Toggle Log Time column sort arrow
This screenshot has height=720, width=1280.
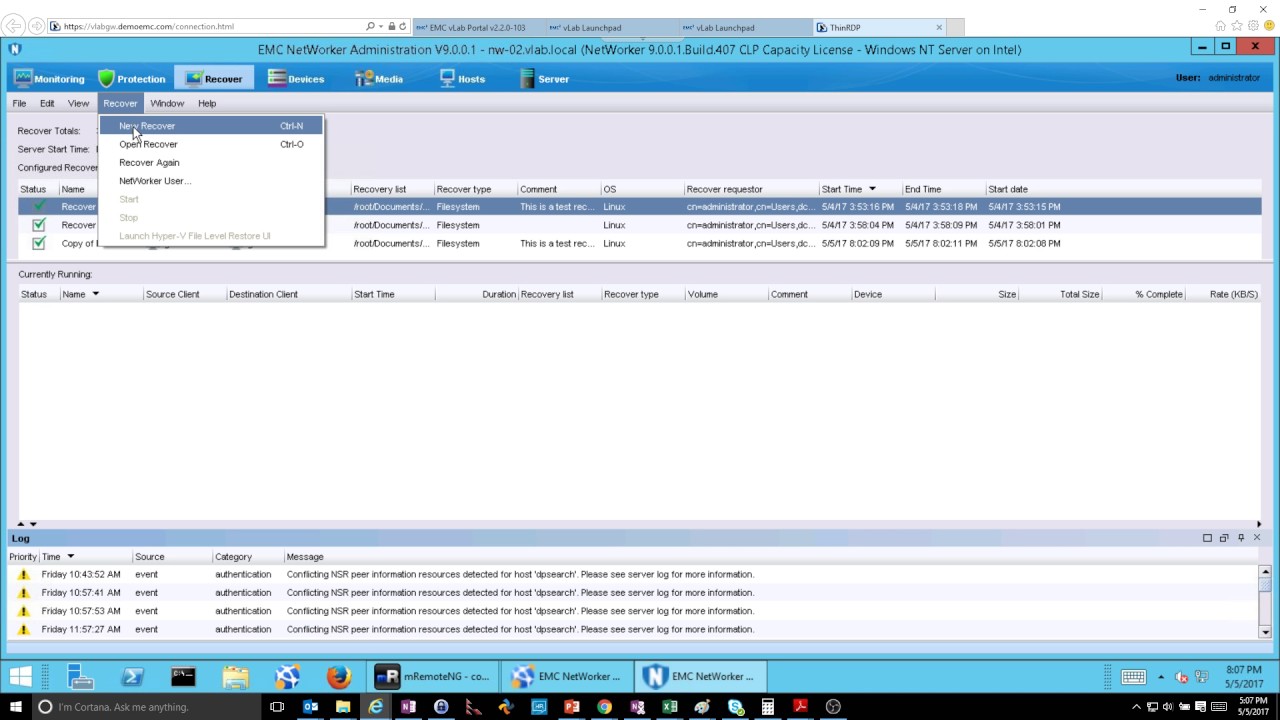click(x=70, y=557)
